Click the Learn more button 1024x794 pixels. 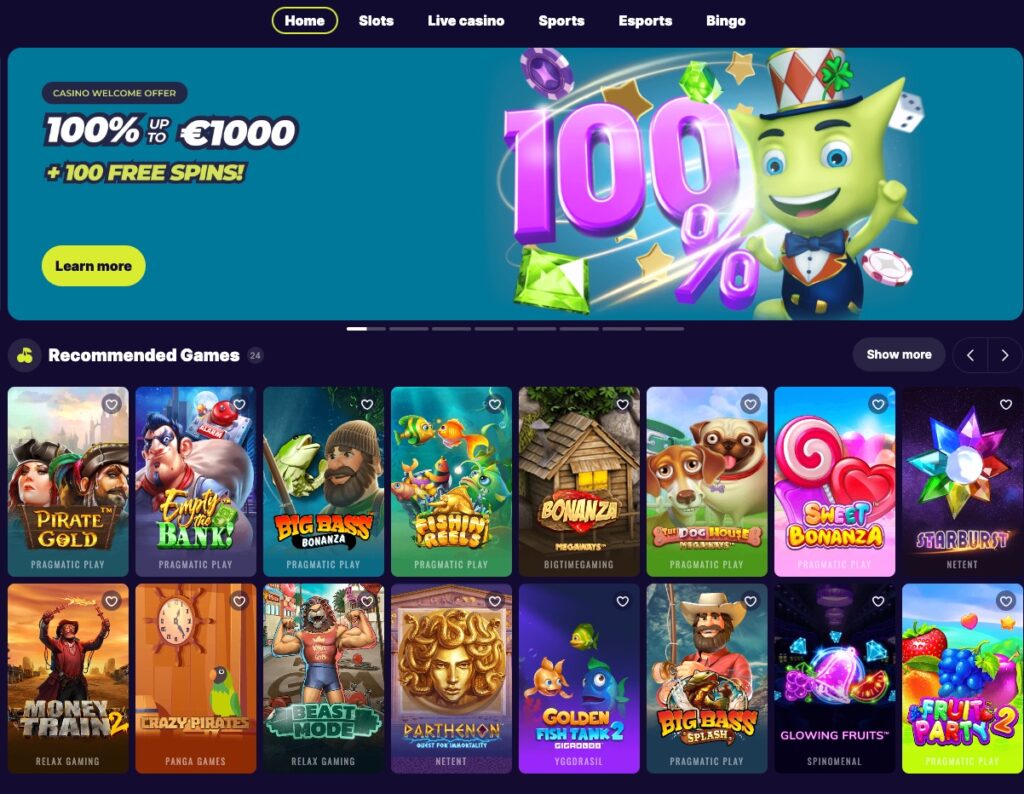[93, 266]
